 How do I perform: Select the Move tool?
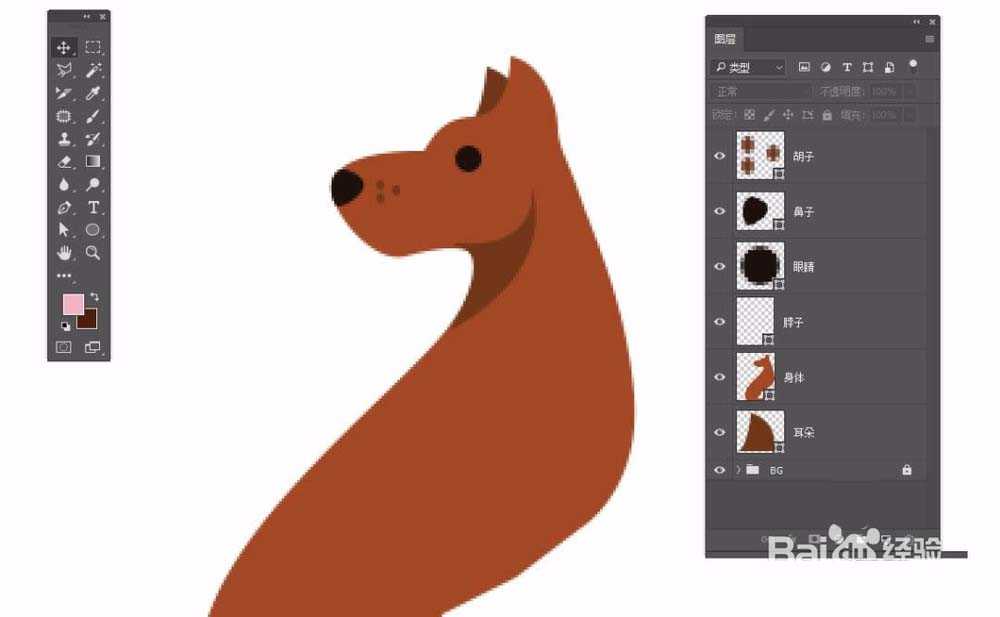[x=64, y=47]
